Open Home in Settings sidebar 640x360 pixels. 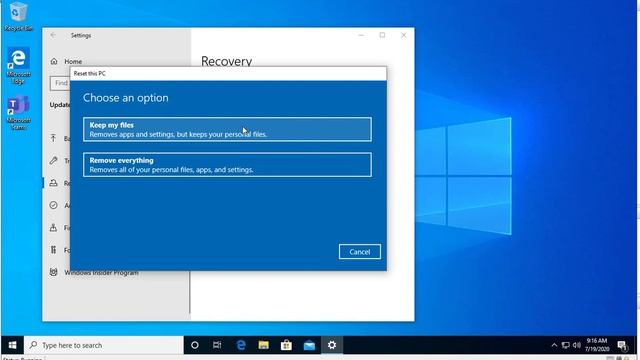tap(67, 62)
